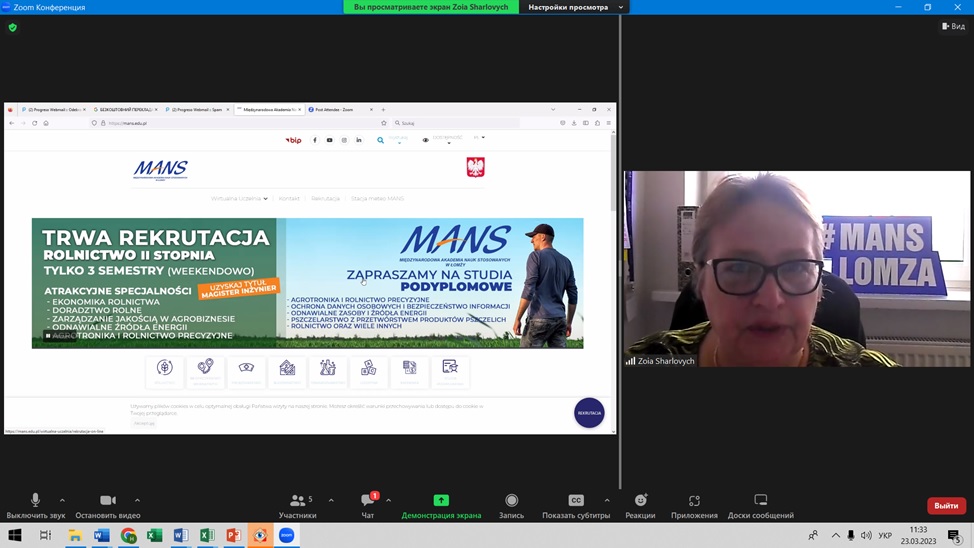Go back in the shared browser

pos(12,123)
